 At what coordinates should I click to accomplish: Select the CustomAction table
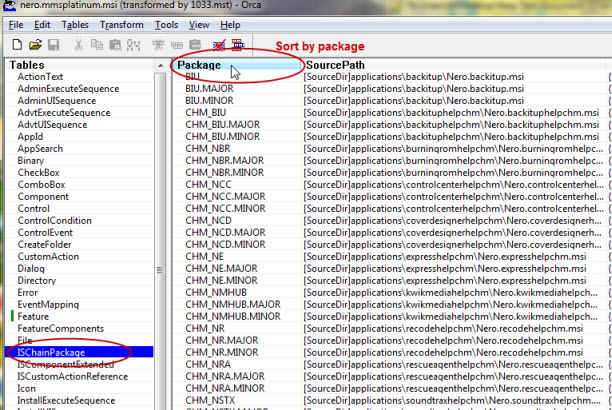[x=48, y=257]
